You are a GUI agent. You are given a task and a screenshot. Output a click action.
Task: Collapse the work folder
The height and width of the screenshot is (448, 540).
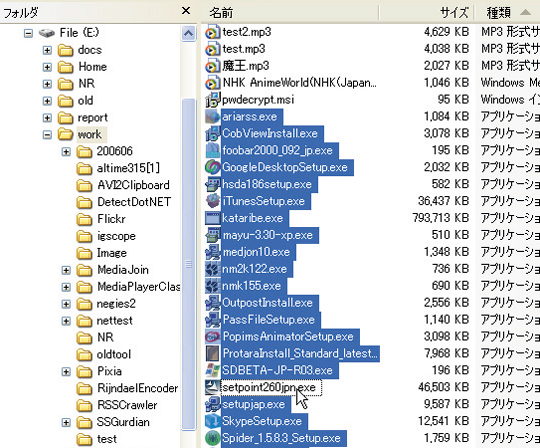[x=47, y=135]
